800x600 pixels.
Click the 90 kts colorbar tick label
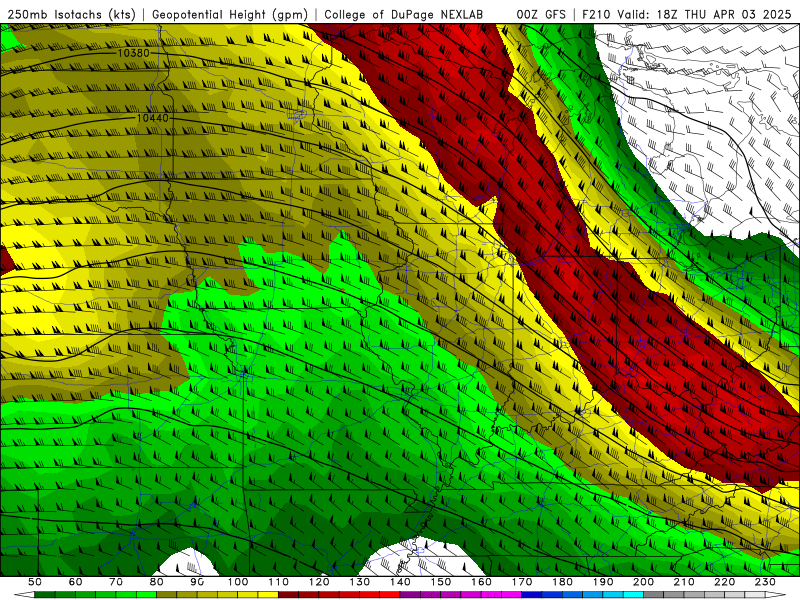(x=197, y=582)
